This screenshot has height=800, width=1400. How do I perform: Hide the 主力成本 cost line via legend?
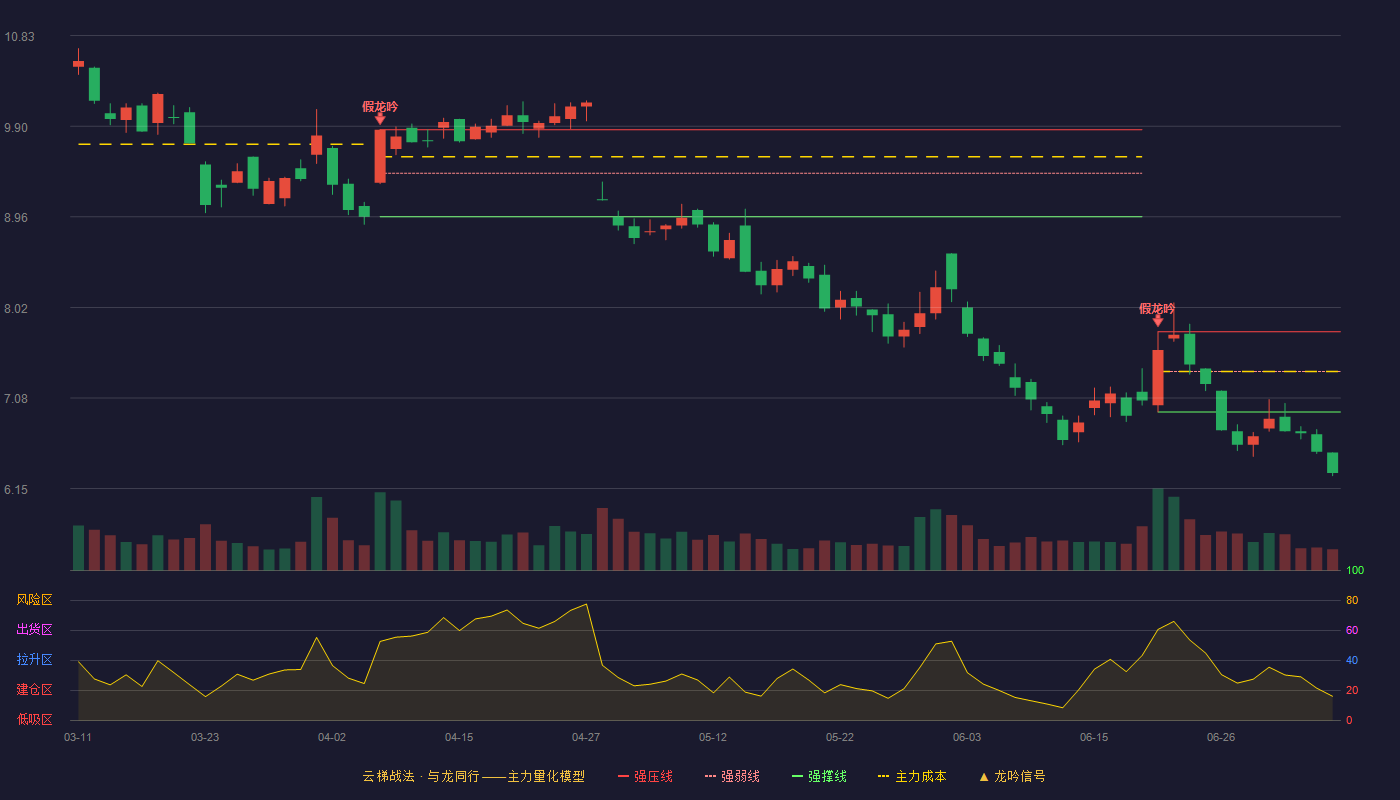point(912,776)
